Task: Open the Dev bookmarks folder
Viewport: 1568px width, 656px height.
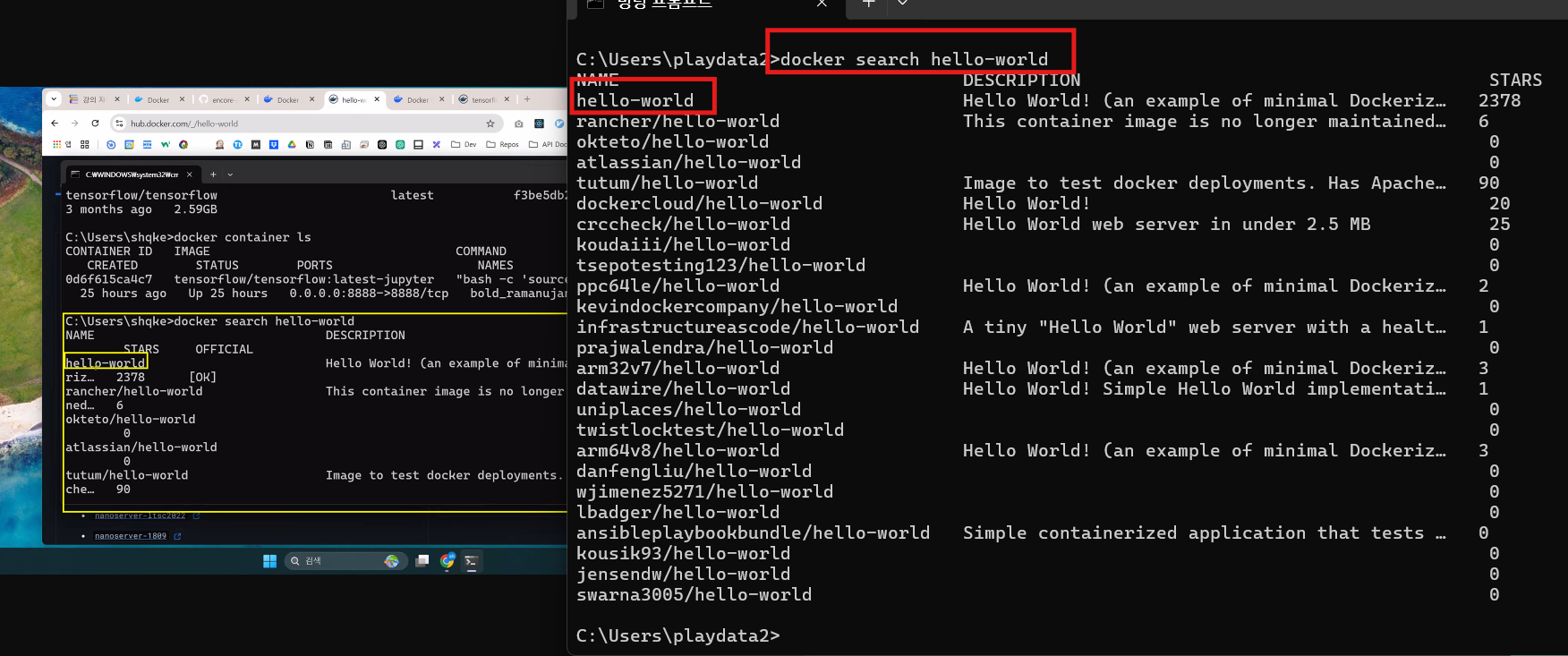Action: pos(464,144)
